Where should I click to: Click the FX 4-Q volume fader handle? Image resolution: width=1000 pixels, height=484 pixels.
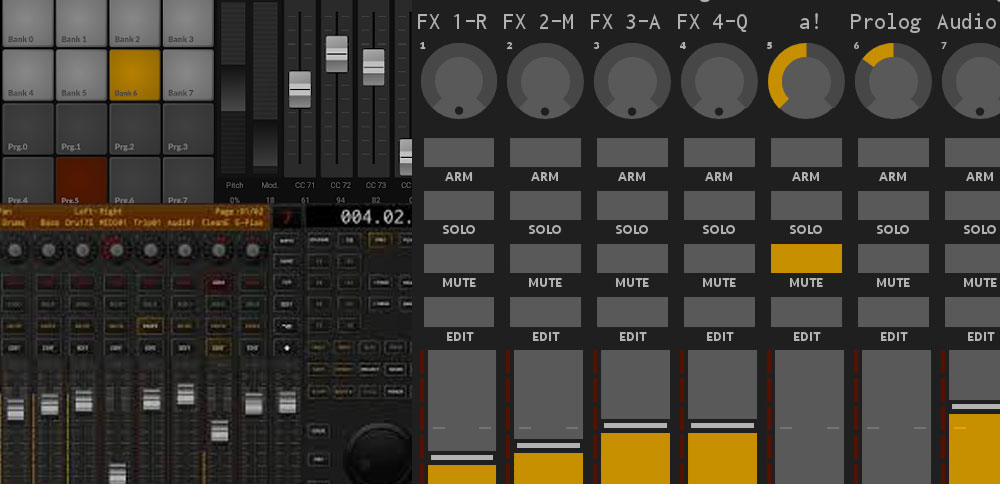pyautogui.click(x=722, y=425)
